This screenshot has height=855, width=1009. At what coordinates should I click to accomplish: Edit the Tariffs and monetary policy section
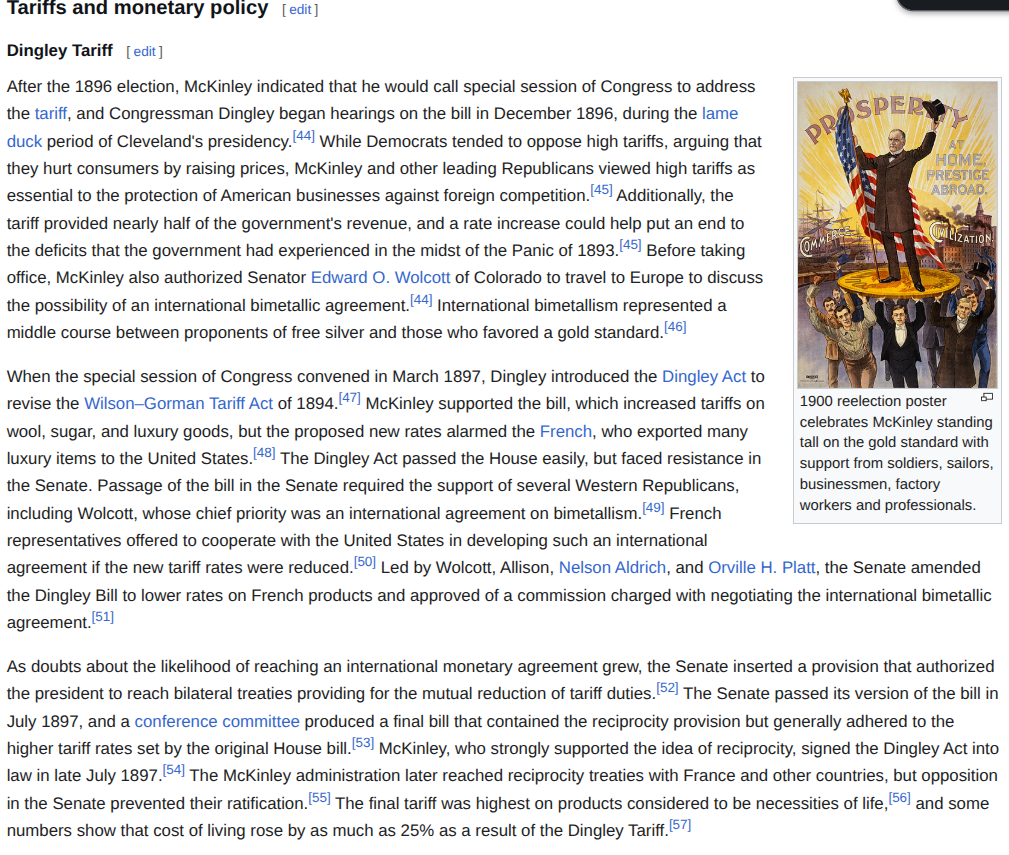[x=300, y=10]
